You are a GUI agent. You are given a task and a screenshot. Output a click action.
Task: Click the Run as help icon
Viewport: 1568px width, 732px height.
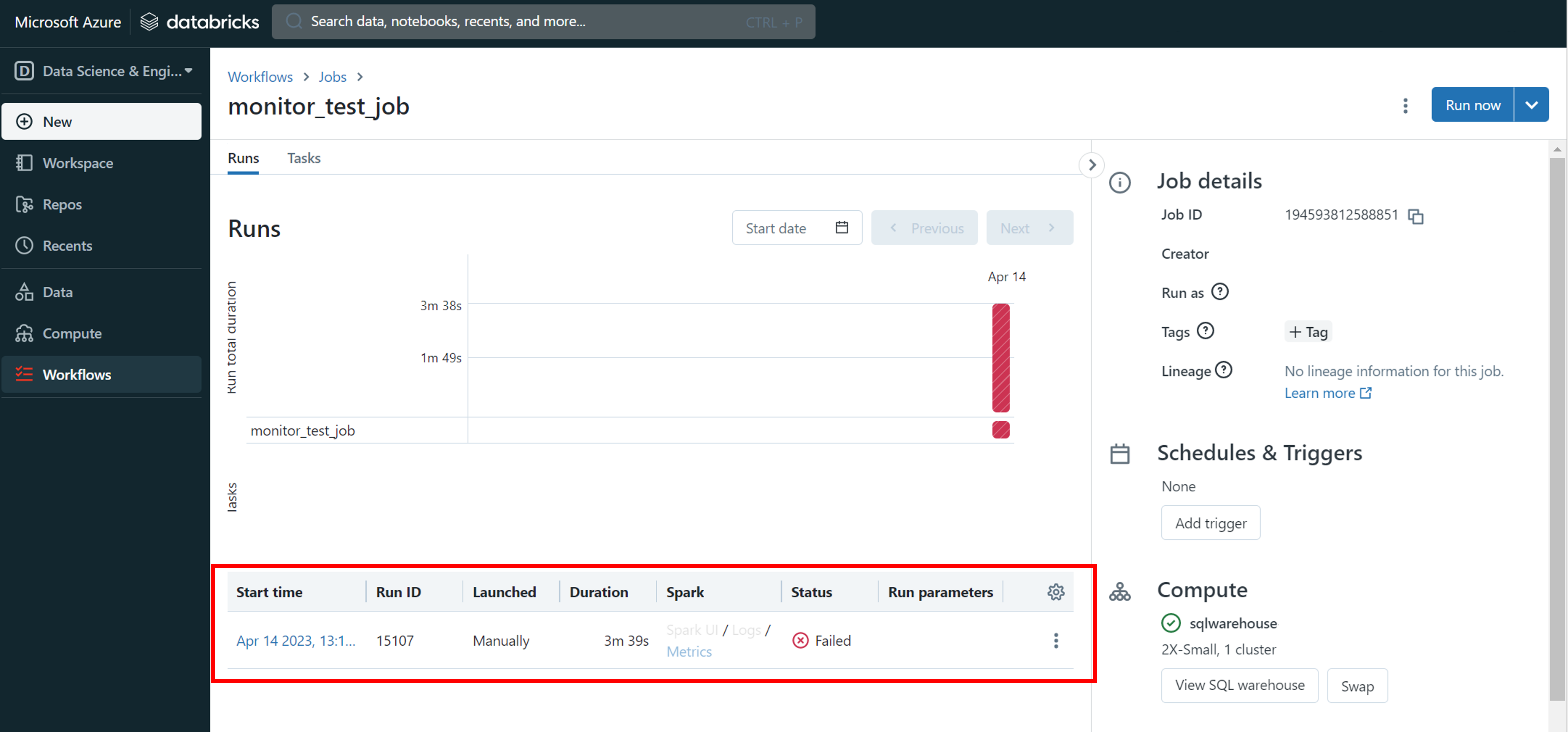tap(1219, 292)
